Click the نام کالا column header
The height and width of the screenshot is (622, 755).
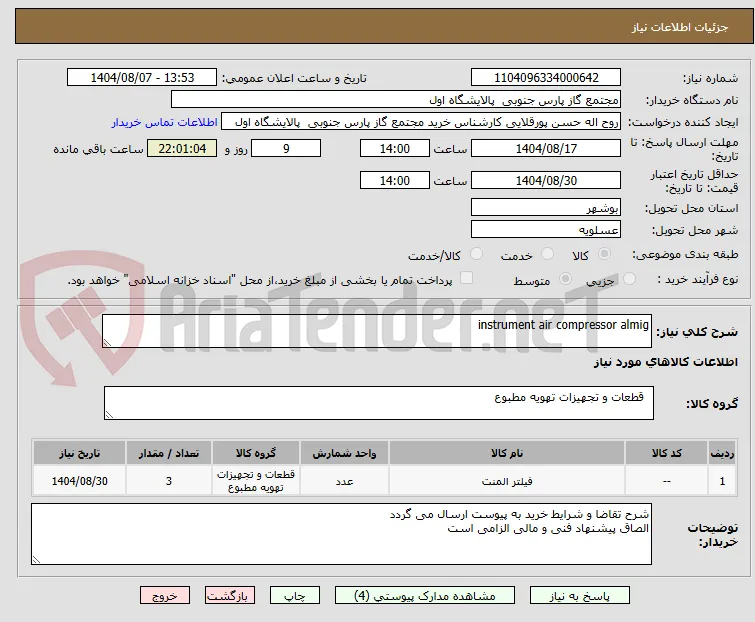coord(507,453)
